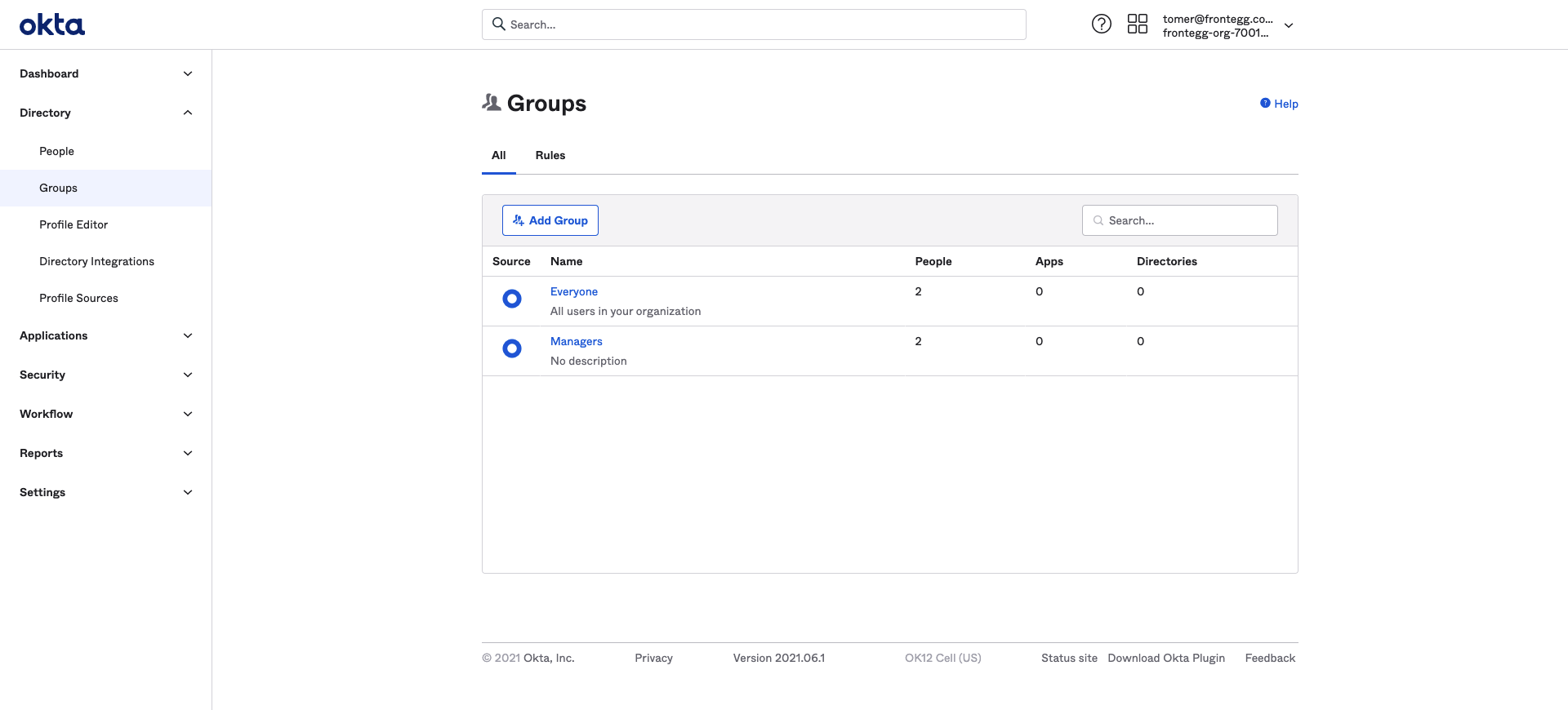Expand the Applications menu section

105,335
